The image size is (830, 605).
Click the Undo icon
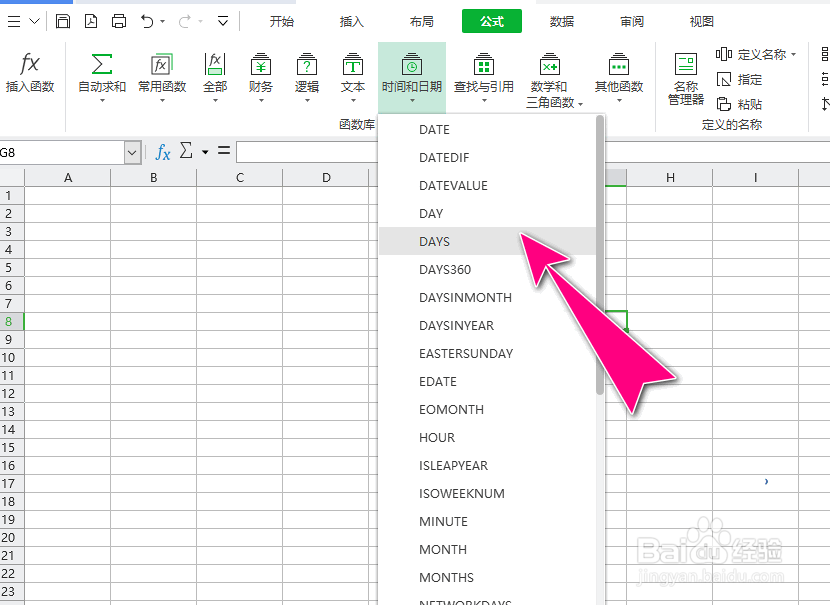pos(147,21)
